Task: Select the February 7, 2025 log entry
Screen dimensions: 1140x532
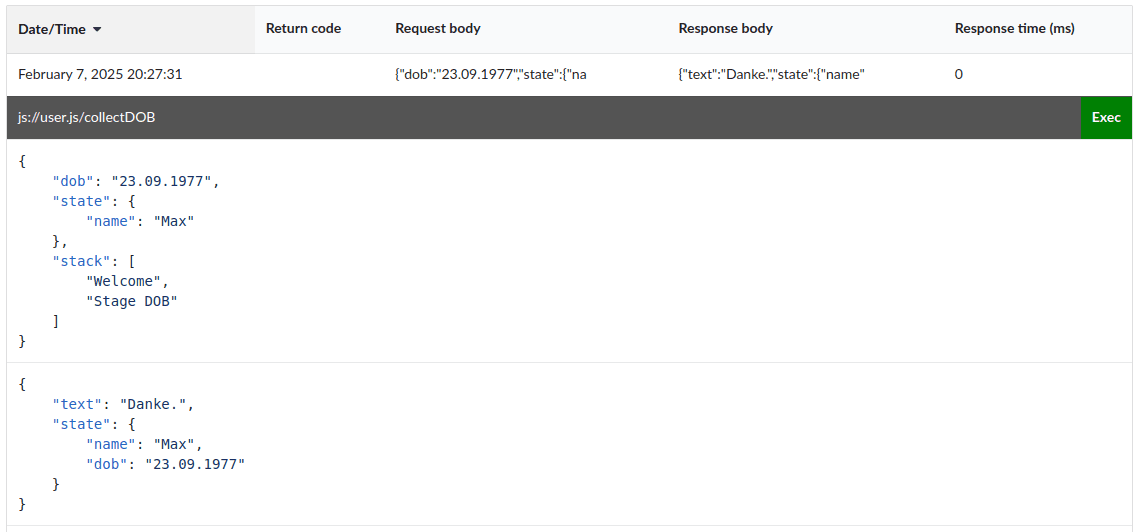Action: [100, 74]
